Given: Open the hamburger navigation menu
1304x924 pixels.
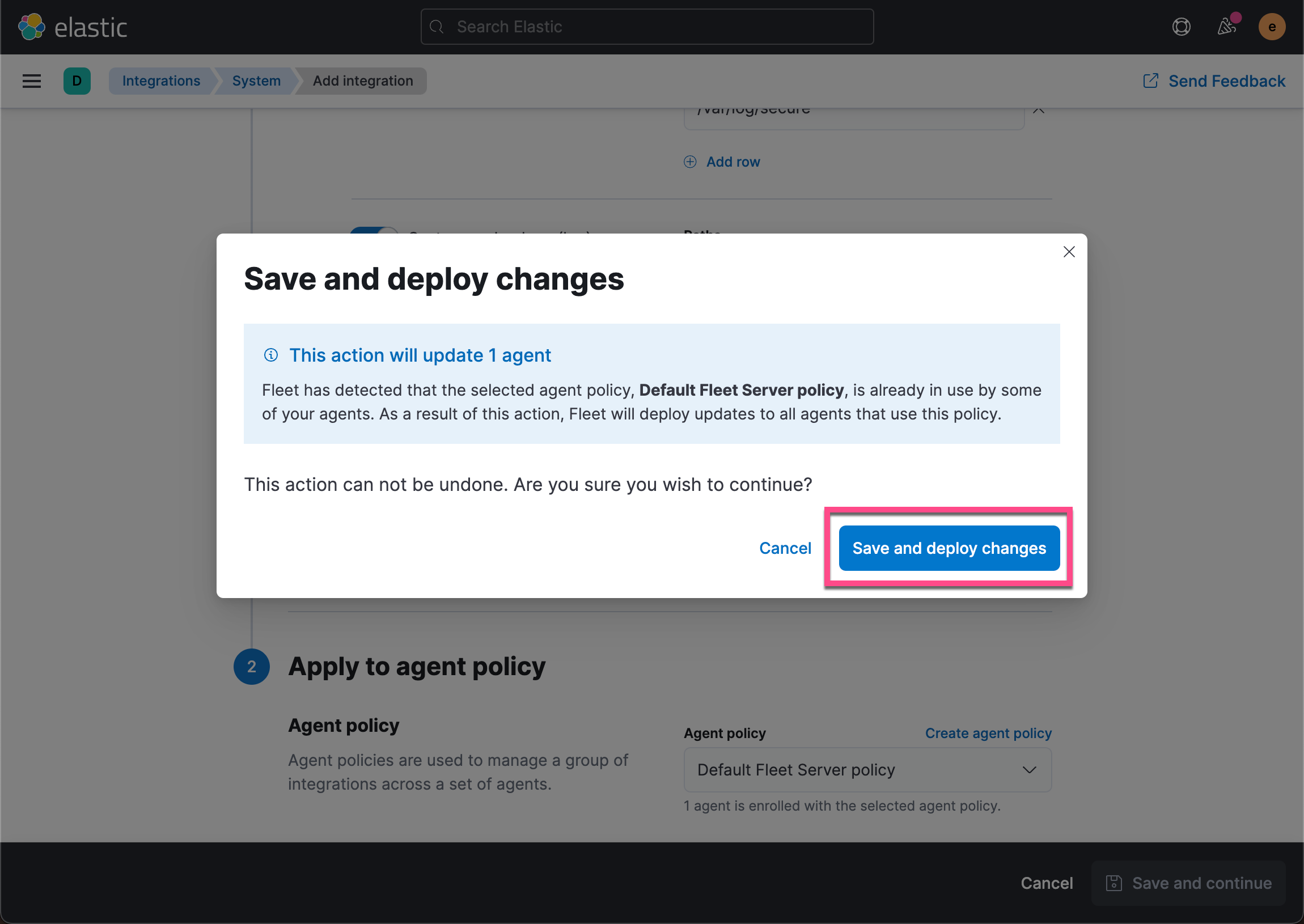Looking at the screenshot, I should point(32,81).
